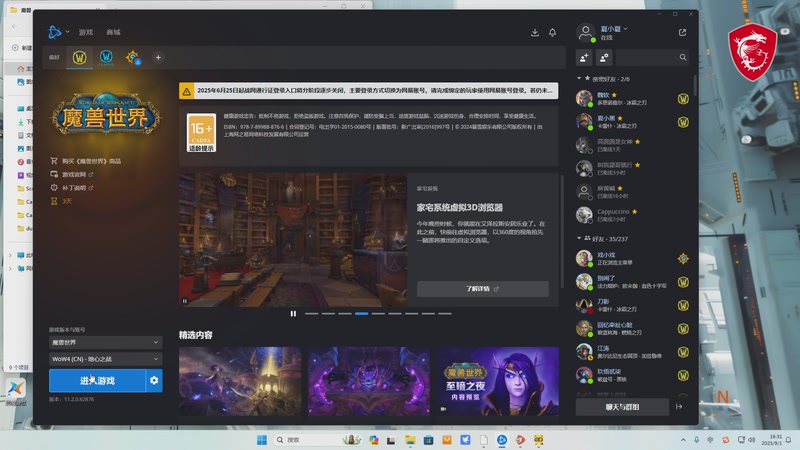Add a favorite game with plus button
800x450 pixels.
(x=158, y=58)
